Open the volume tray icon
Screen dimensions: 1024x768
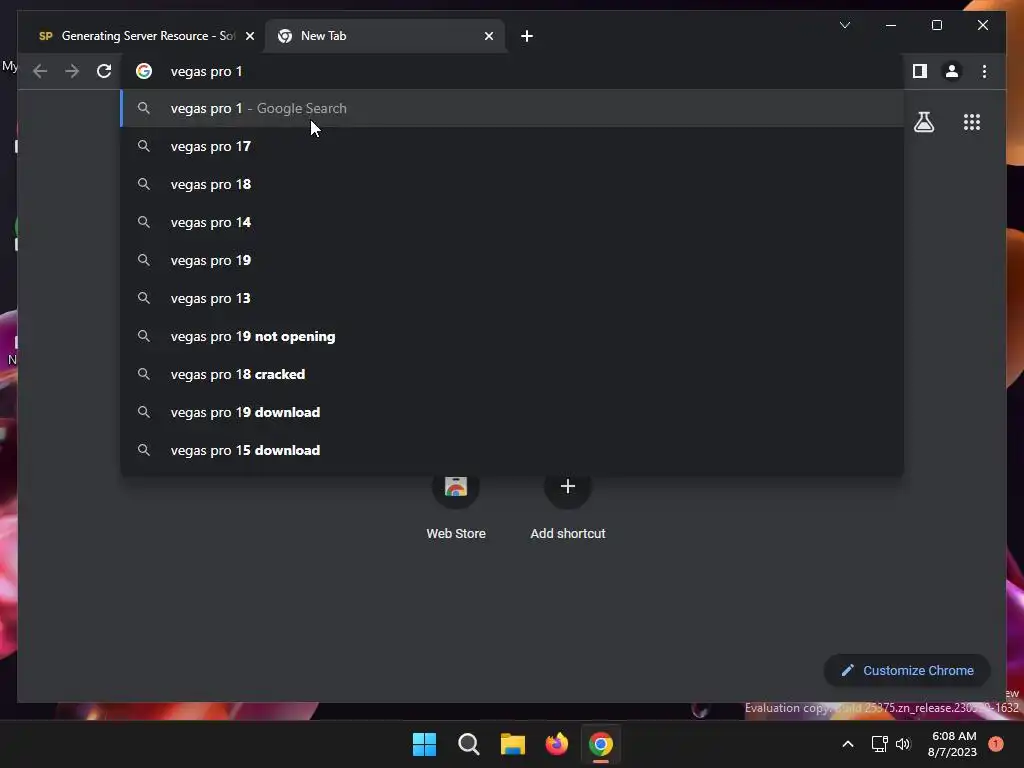(903, 744)
